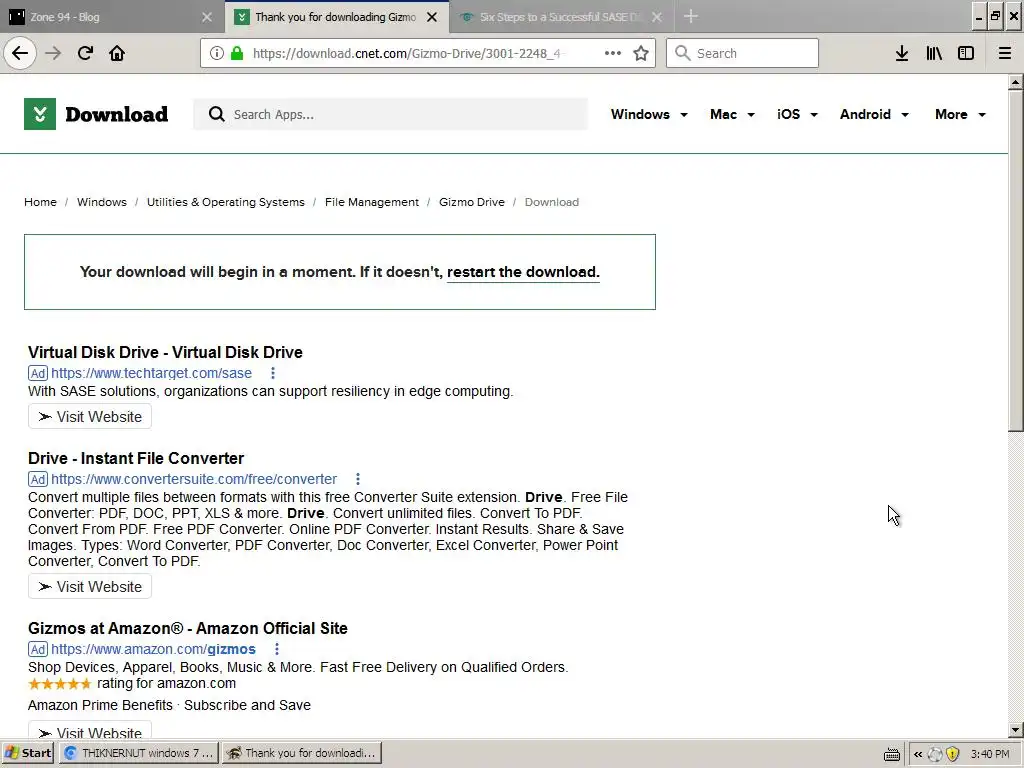The height and width of the screenshot is (768, 1024).
Task: Click the scrollbar up arrow
Action: pos(1015,82)
